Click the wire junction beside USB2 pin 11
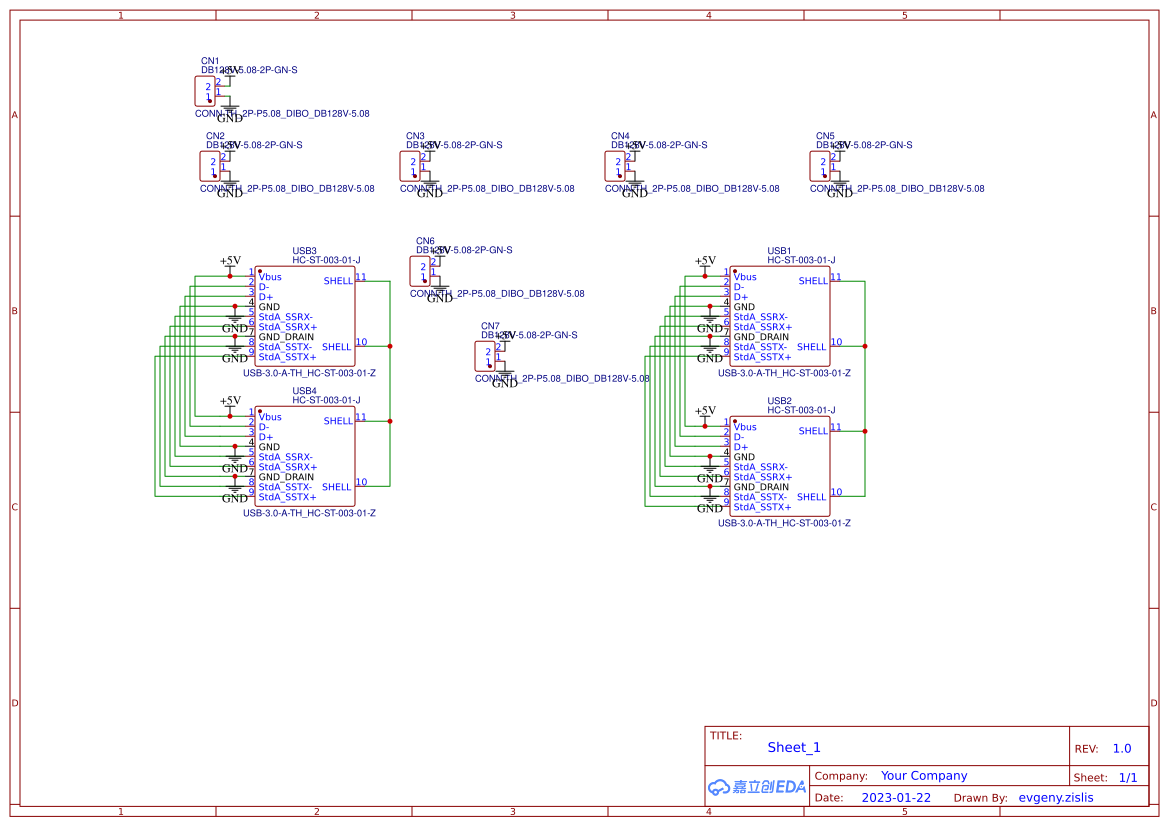The image size is (1169, 827). pos(865,431)
